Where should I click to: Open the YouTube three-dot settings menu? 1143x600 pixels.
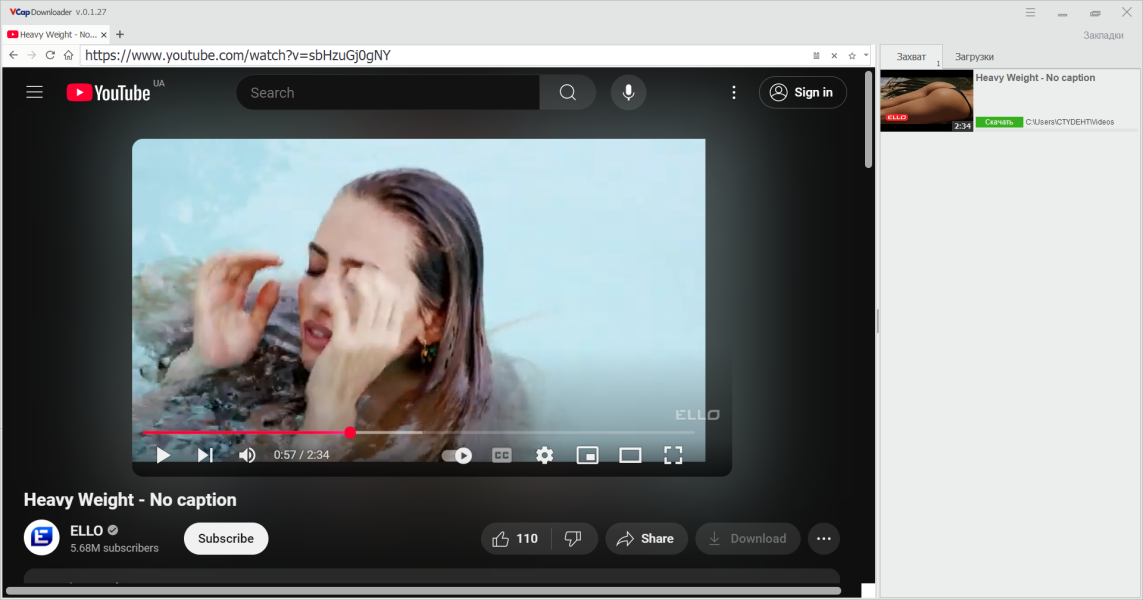734,93
